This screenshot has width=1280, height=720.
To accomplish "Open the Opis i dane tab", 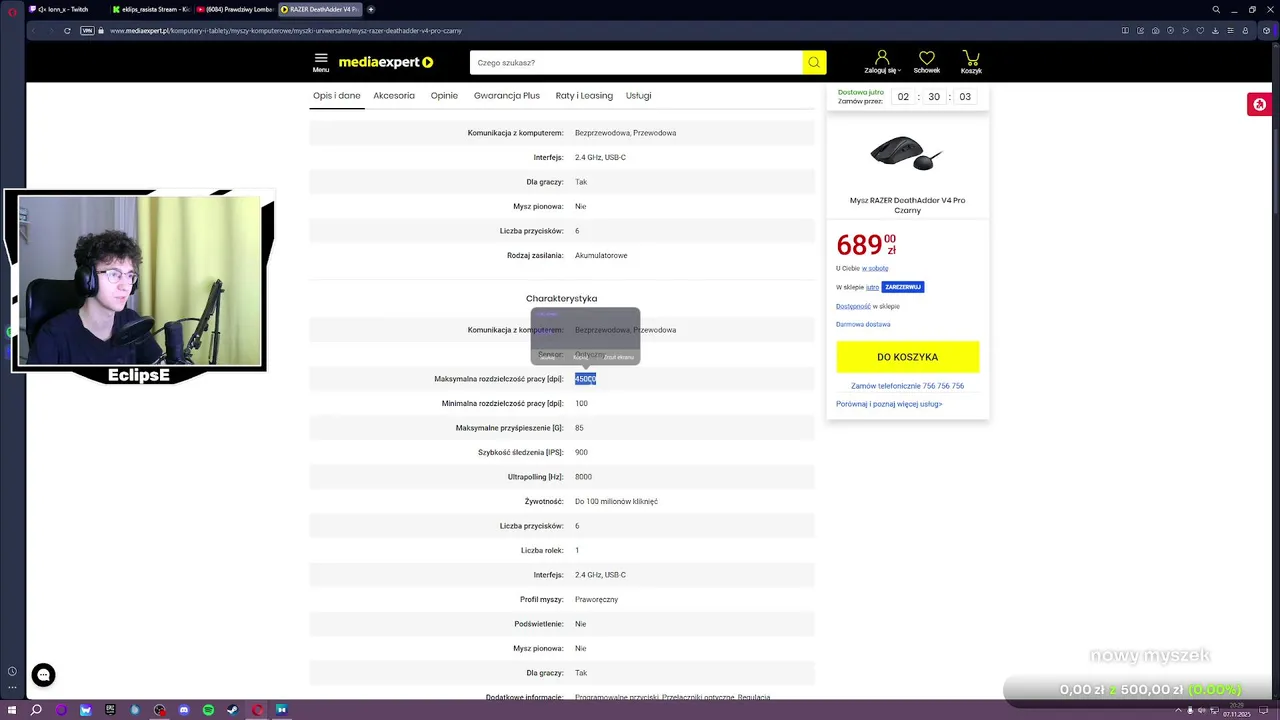I will pos(337,96).
